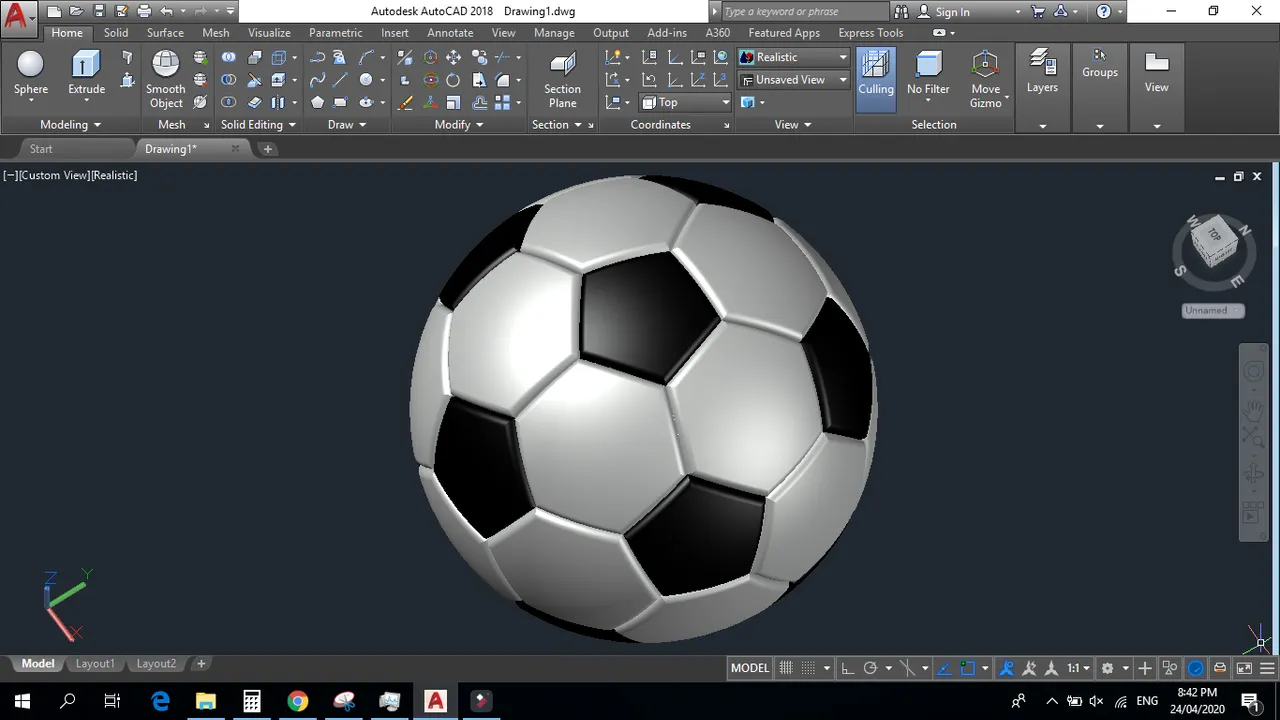Click the Sphere modeling tool

(x=31, y=73)
